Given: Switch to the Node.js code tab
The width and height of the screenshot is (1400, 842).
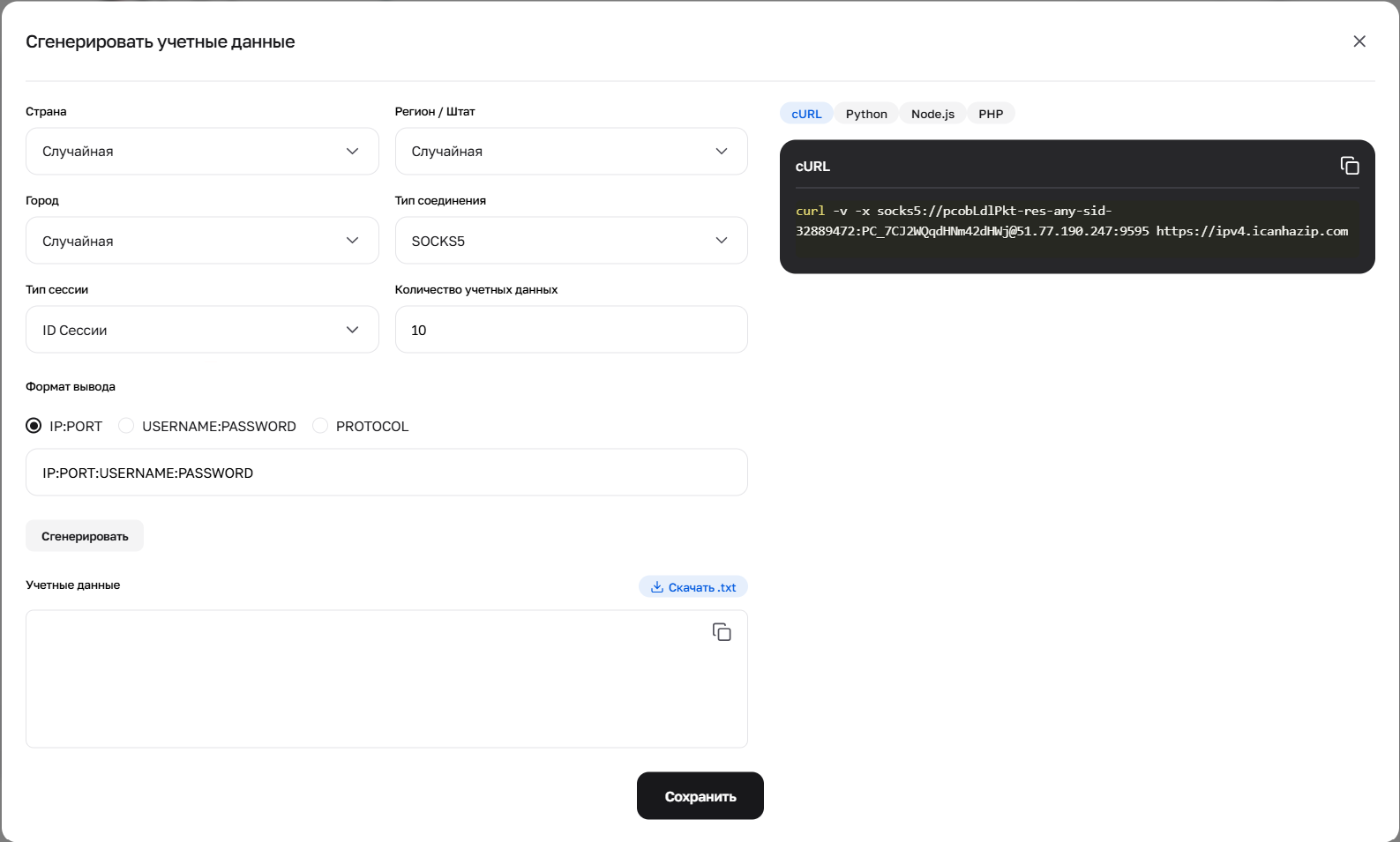Looking at the screenshot, I should (932, 114).
